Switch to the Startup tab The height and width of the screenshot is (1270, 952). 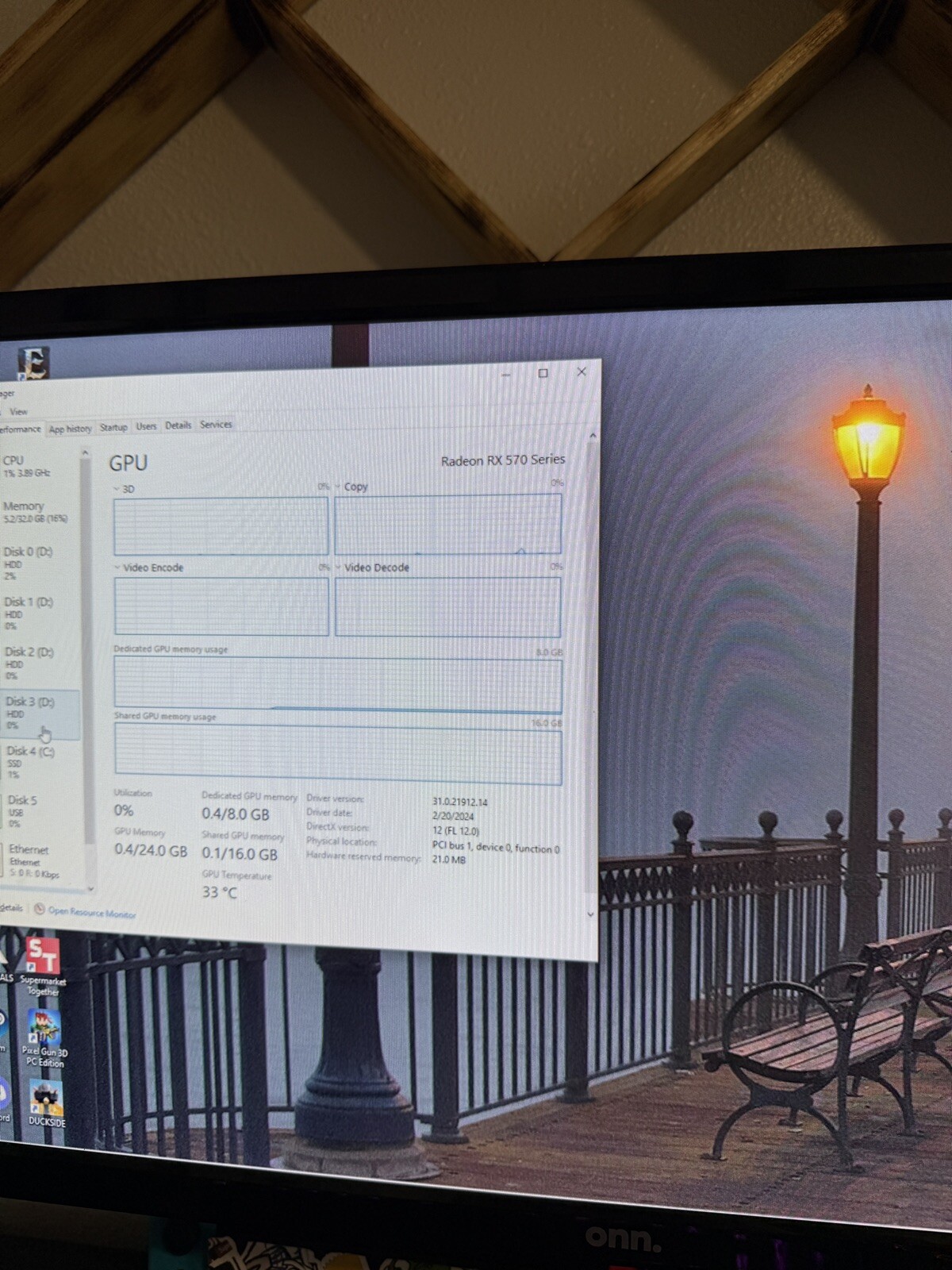pos(113,427)
